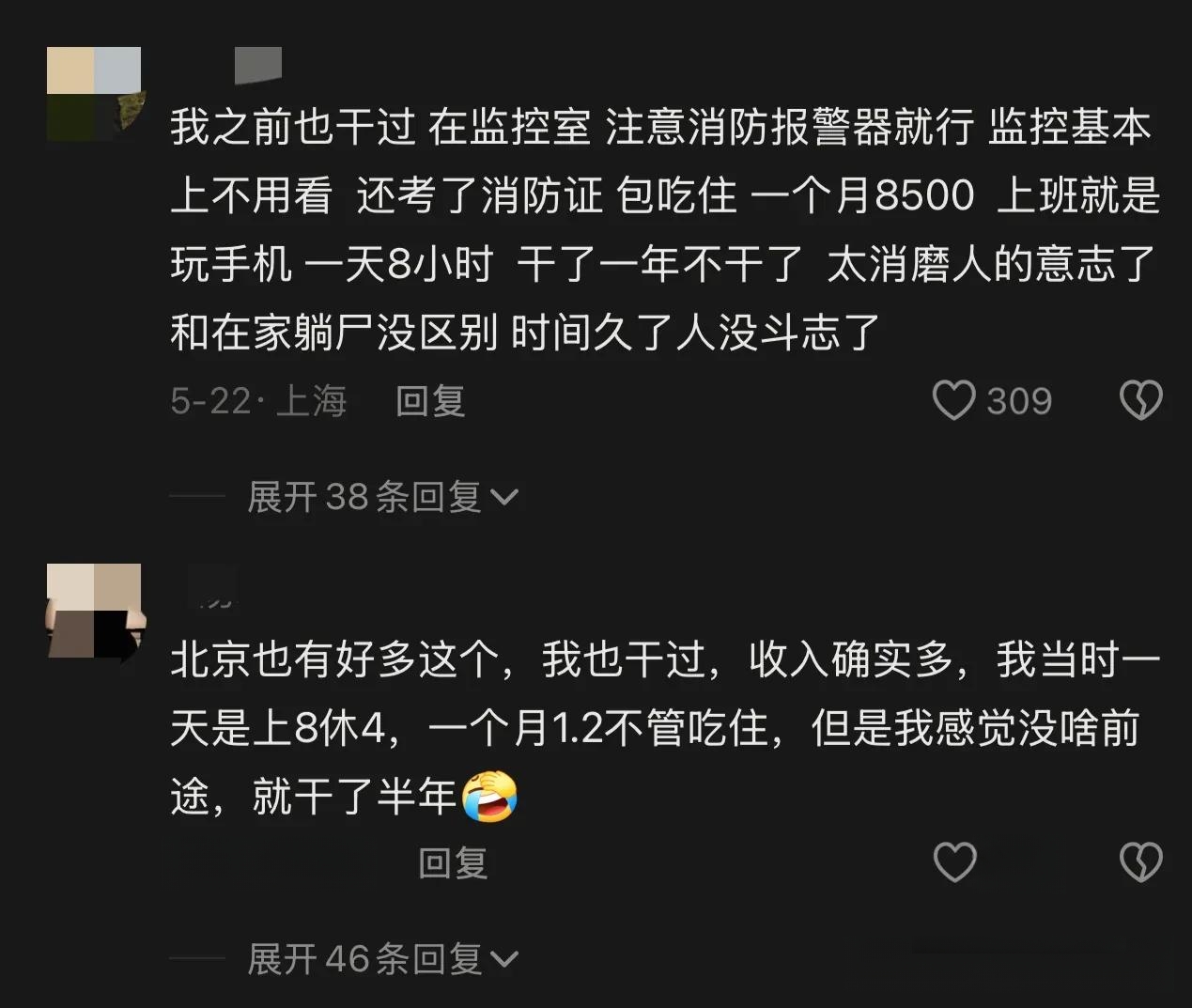1192x1008 pixels.
Task: Like the 北京 comment with heart icon
Action: [x=954, y=862]
